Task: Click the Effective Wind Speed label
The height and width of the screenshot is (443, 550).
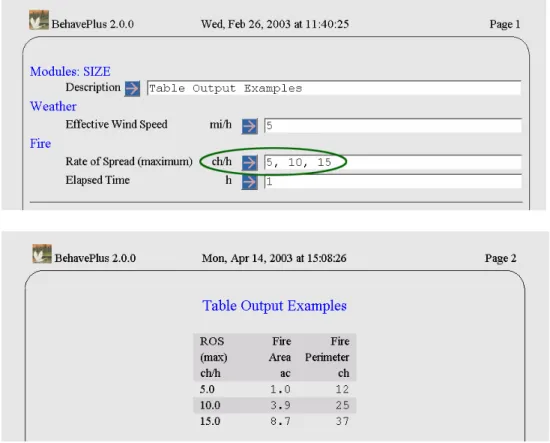Action: tap(116, 125)
